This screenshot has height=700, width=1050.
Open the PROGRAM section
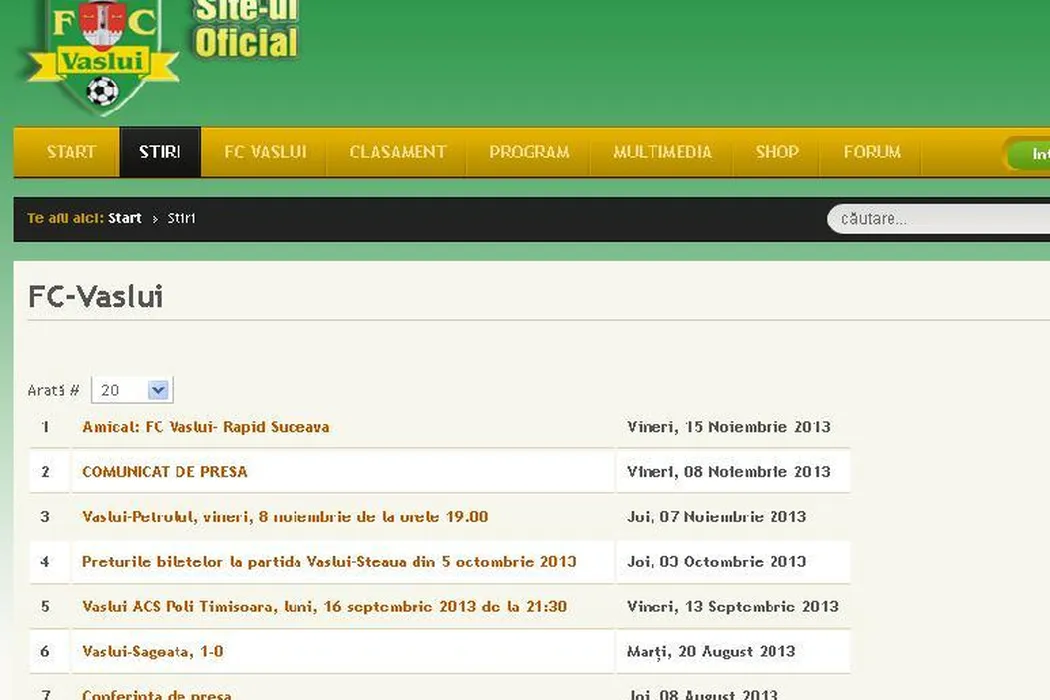(x=529, y=152)
